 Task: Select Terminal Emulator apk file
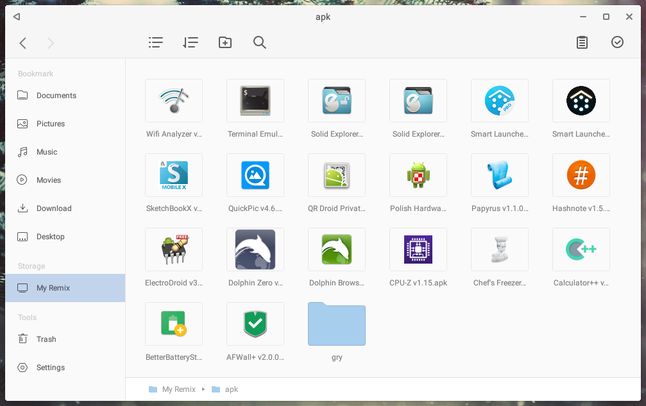255,101
